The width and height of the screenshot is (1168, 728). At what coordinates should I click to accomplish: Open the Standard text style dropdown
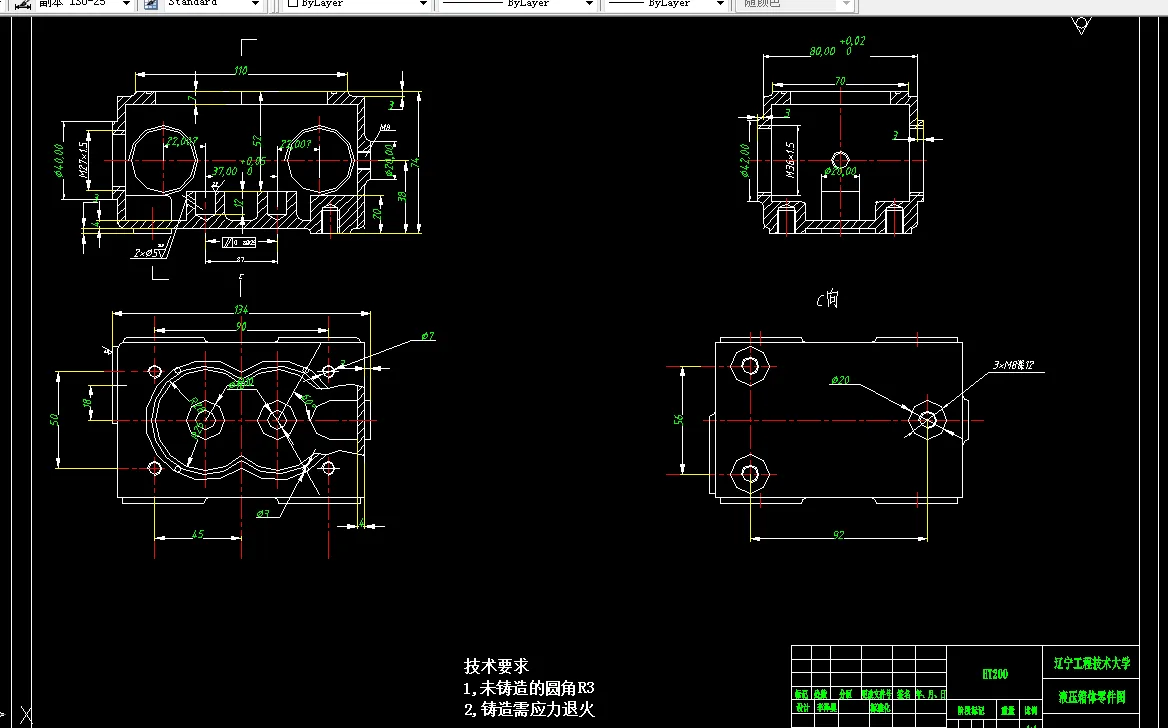tap(255, 4)
